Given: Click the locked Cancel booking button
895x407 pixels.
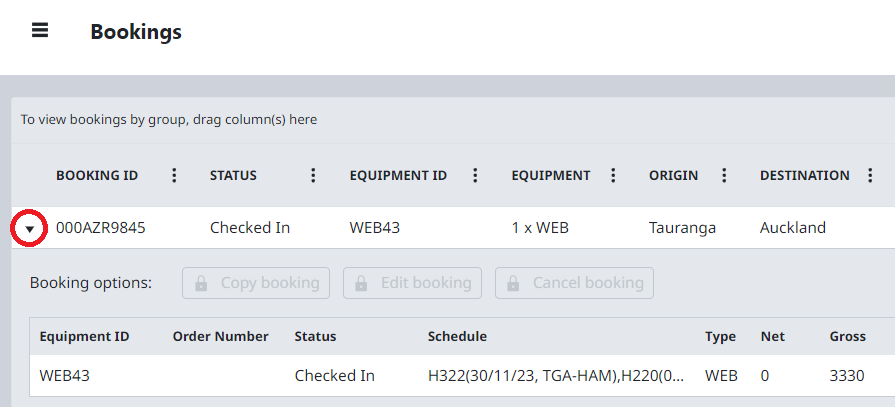Looking at the screenshot, I should point(574,283).
